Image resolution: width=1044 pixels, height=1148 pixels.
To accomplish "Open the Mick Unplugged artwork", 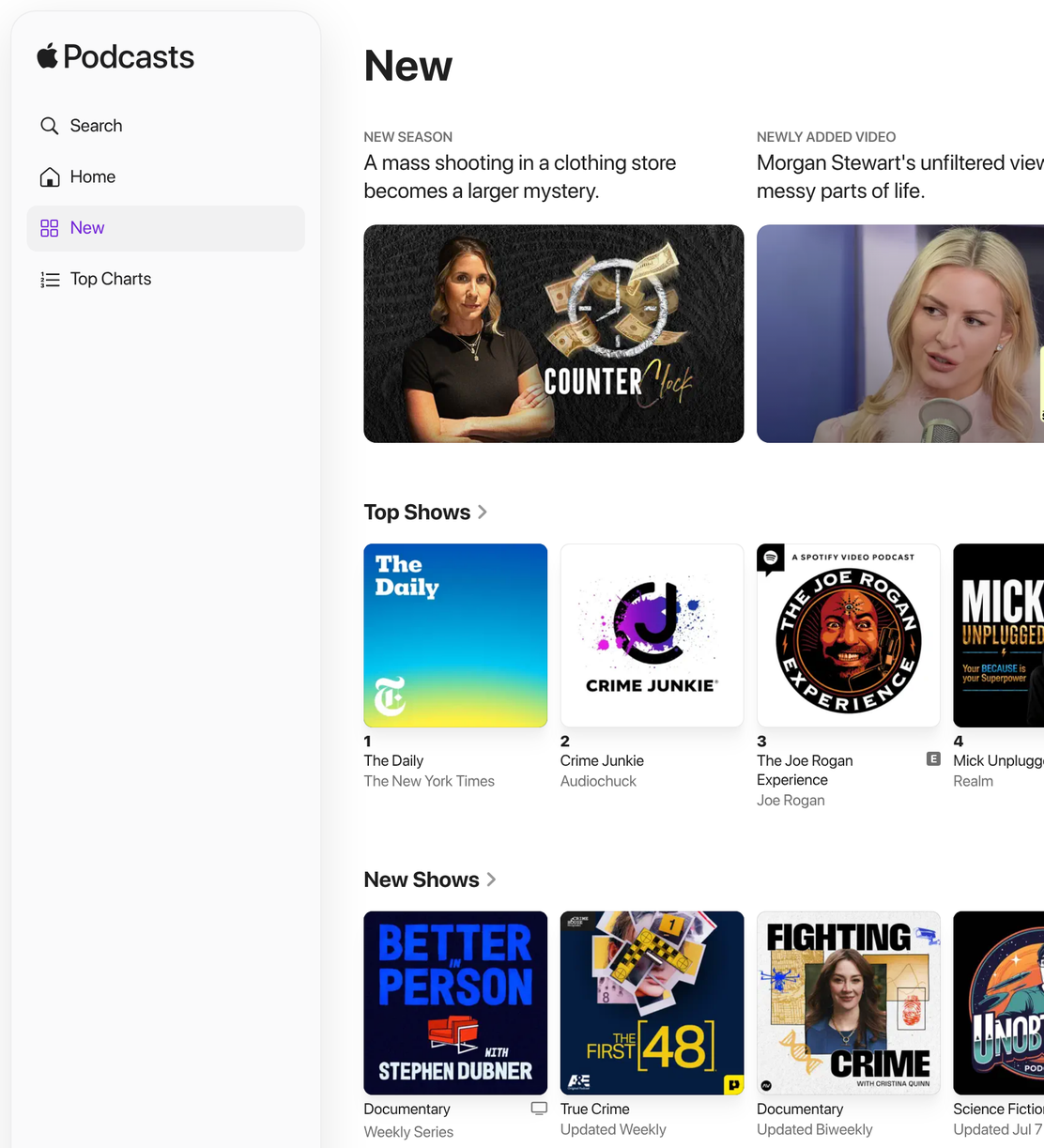I will (998, 635).
